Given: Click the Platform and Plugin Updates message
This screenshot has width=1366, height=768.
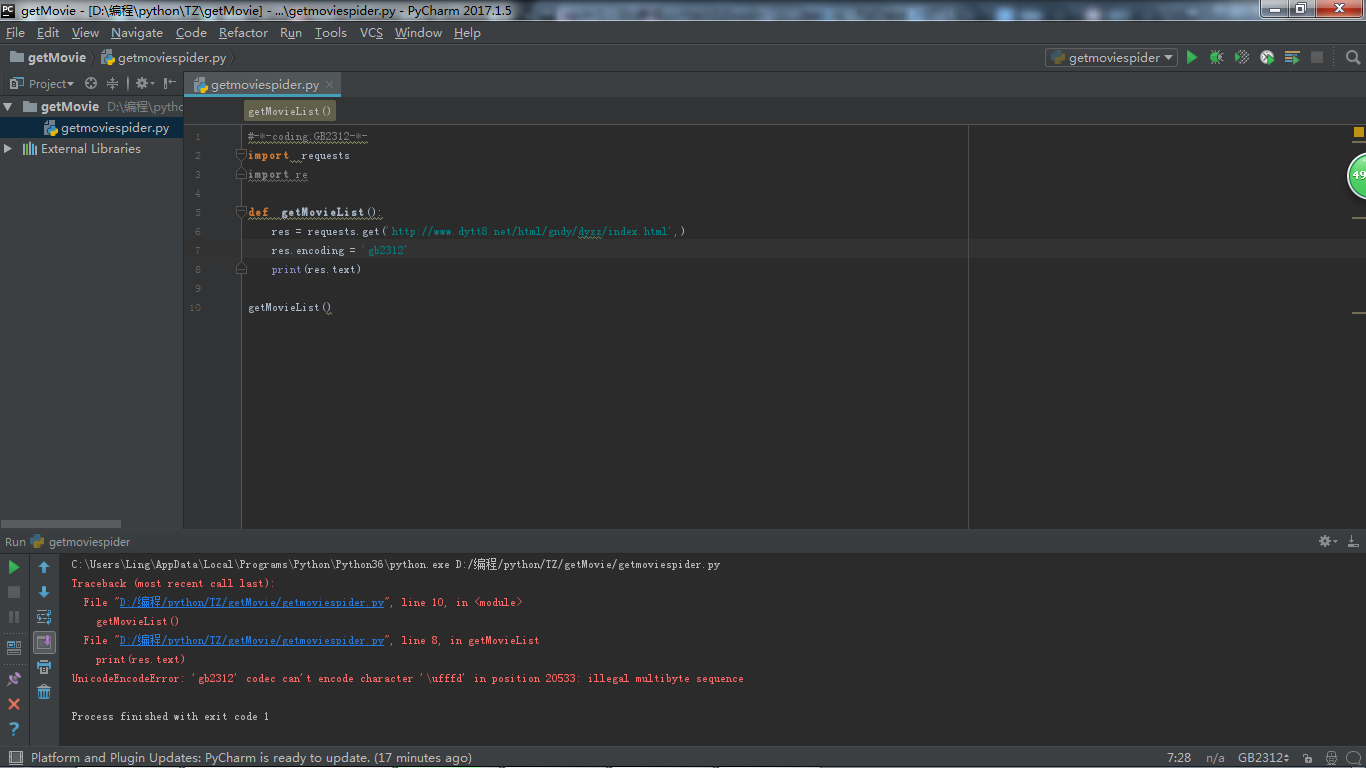Looking at the screenshot, I should pos(251,758).
